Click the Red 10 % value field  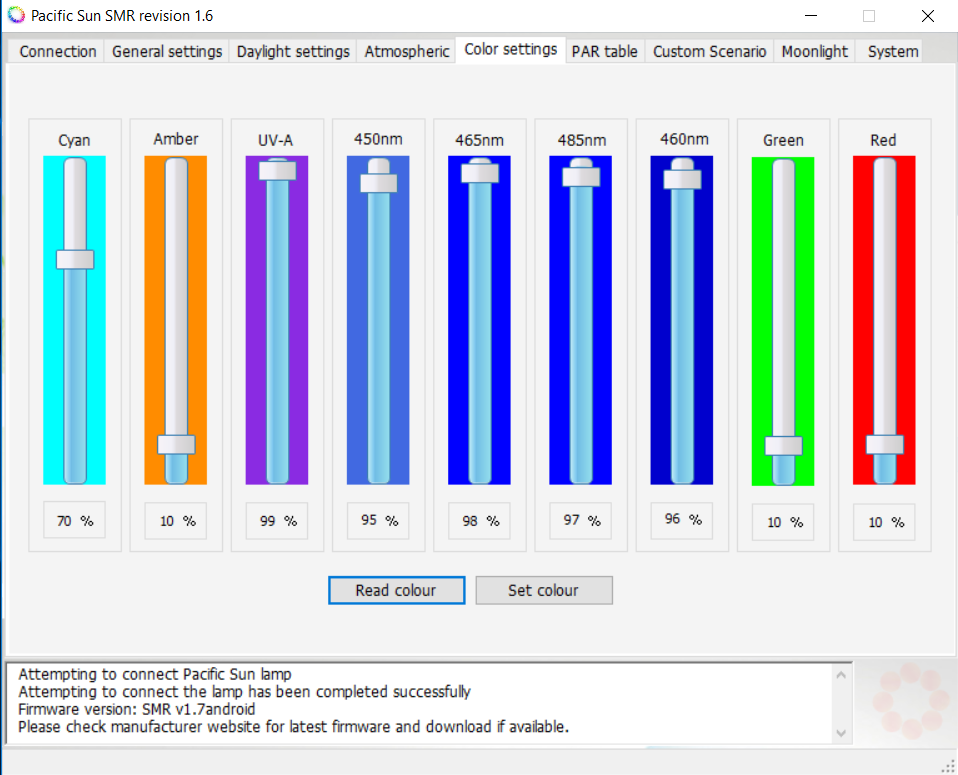tap(884, 523)
